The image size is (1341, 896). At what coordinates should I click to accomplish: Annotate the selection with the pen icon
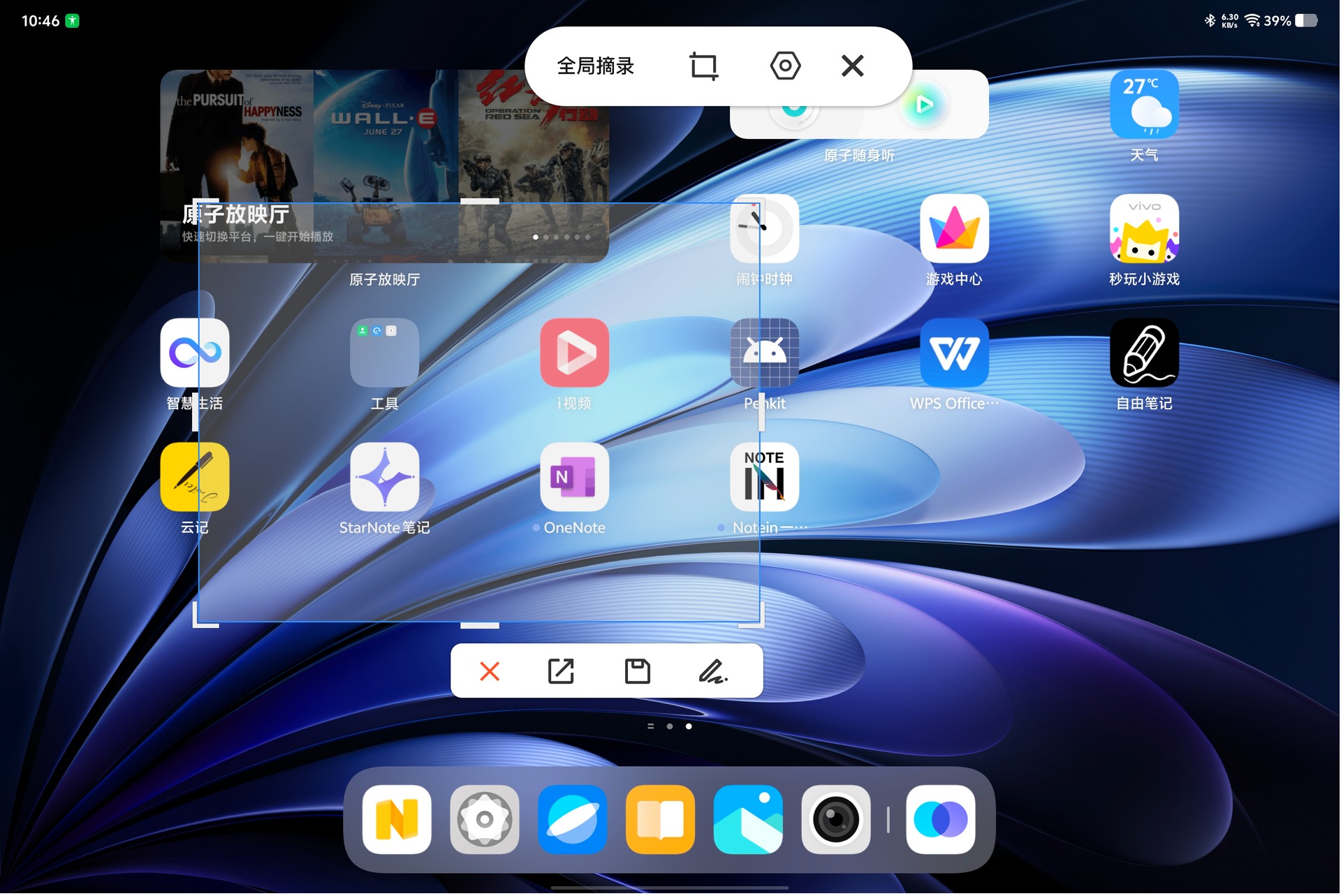pos(713,671)
